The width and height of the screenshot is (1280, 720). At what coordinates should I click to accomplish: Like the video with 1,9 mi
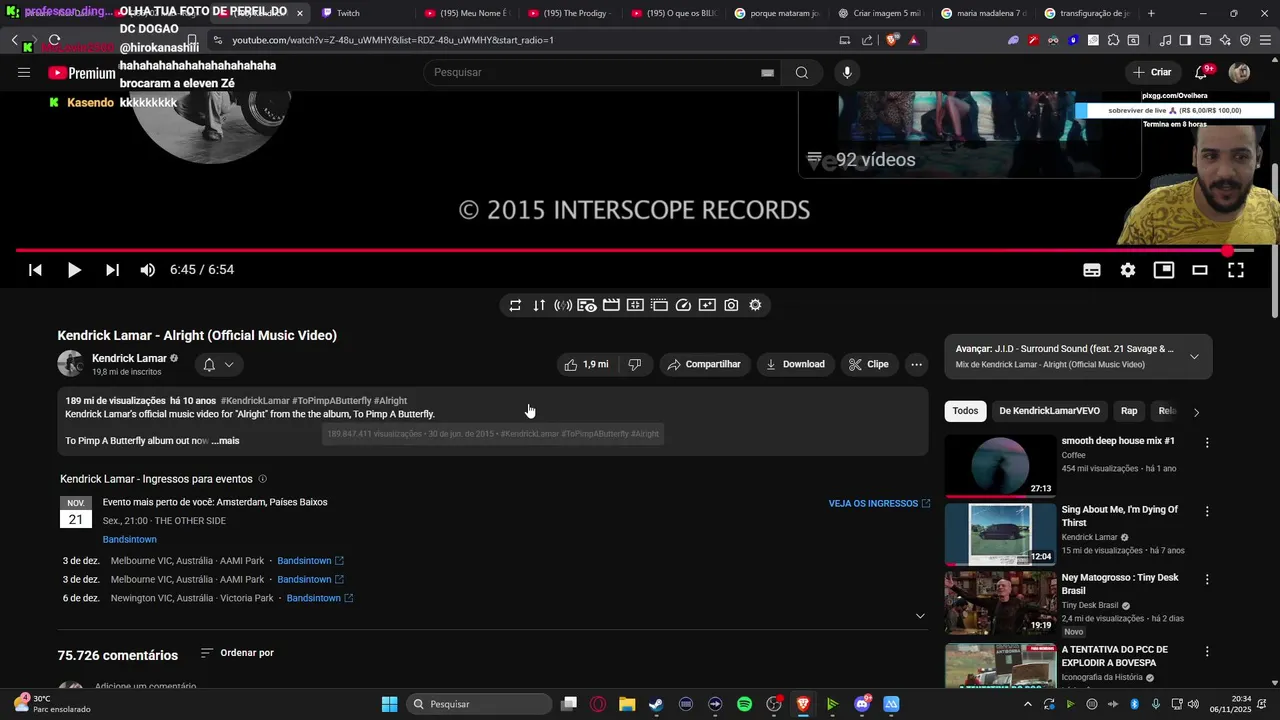click(x=587, y=364)
